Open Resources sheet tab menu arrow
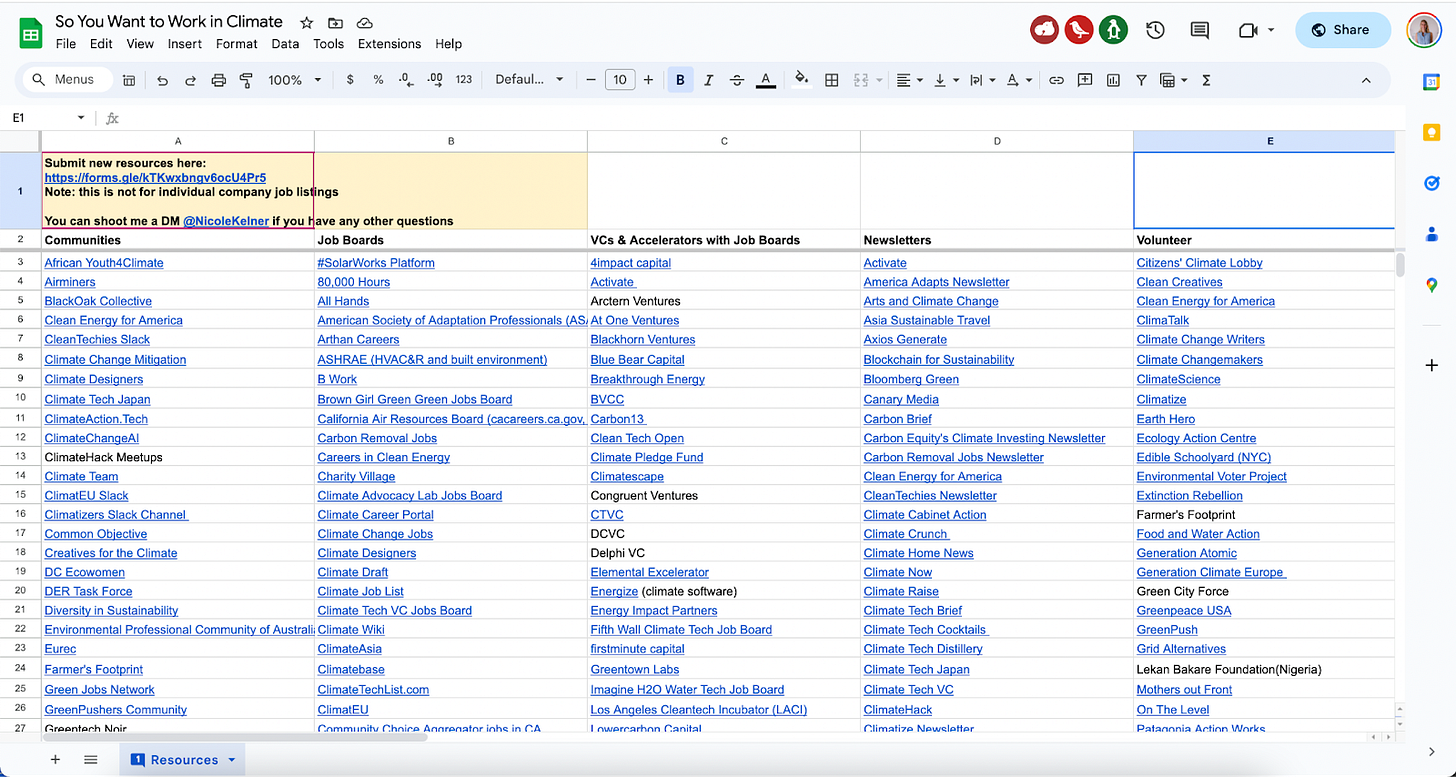 (232, 760)
